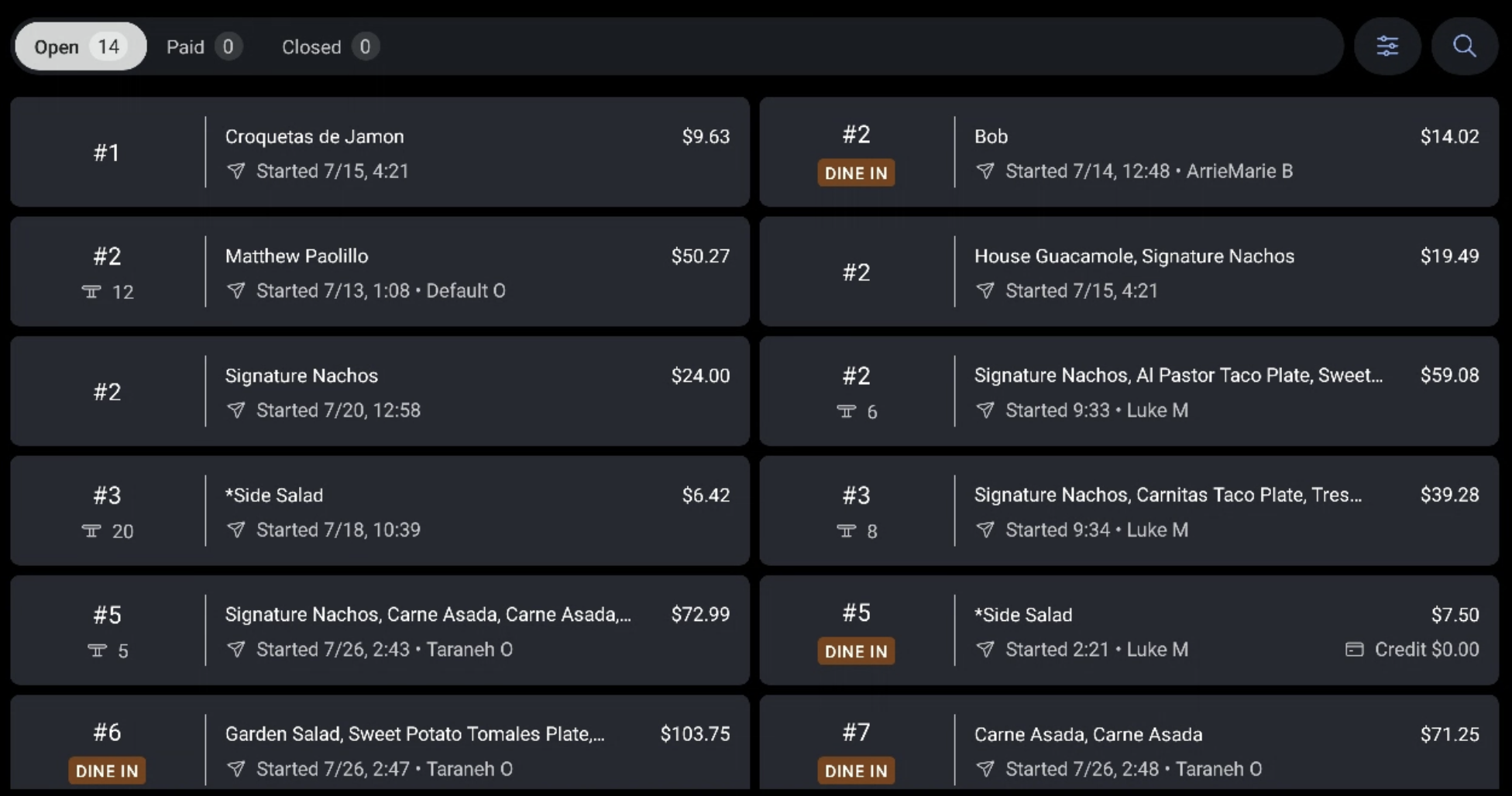Click table 5 icon on $72.99 order
This screenshot has width=1512, height=796.
[97, 650]
